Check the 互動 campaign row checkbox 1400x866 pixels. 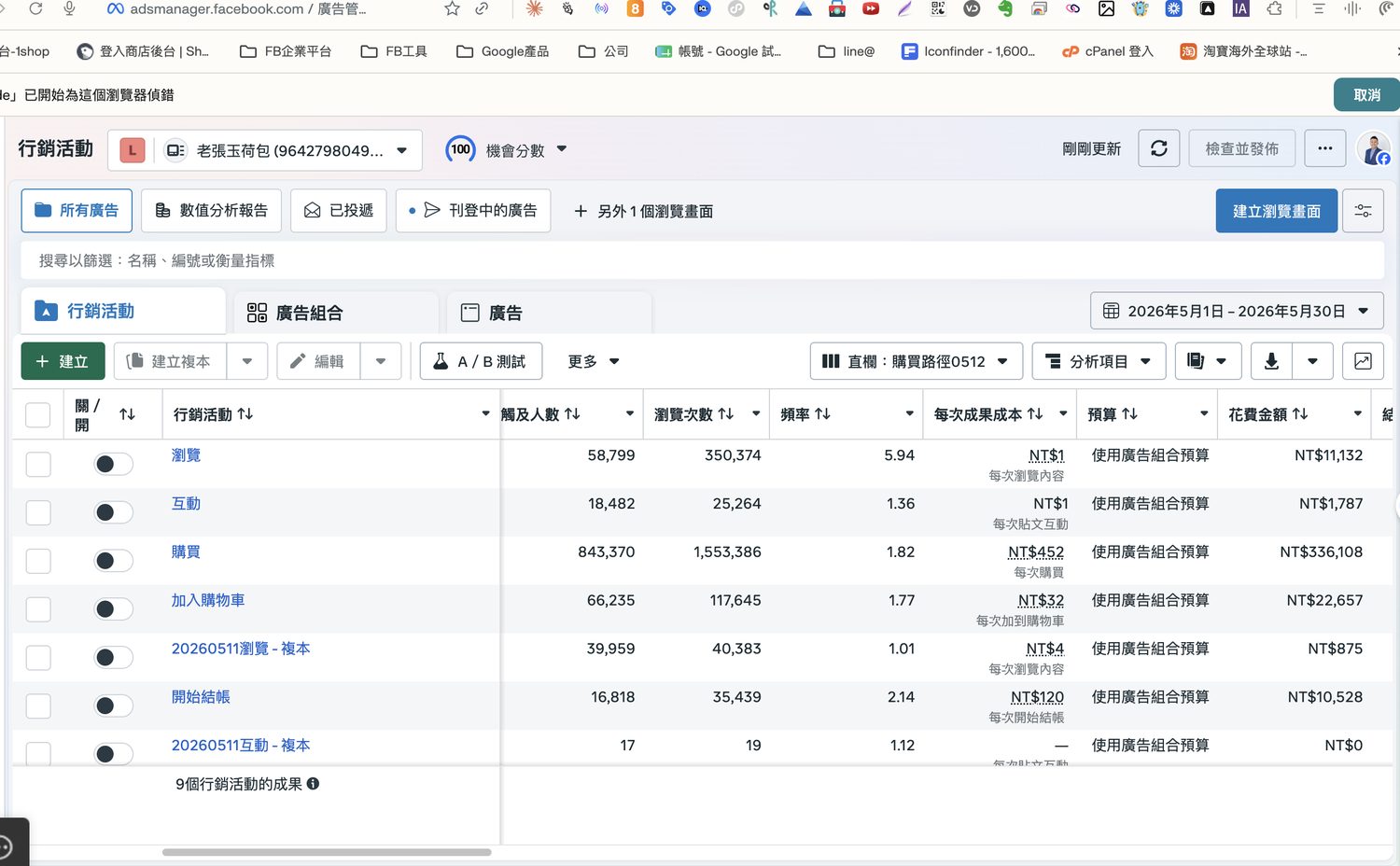(x=38, y=512)
